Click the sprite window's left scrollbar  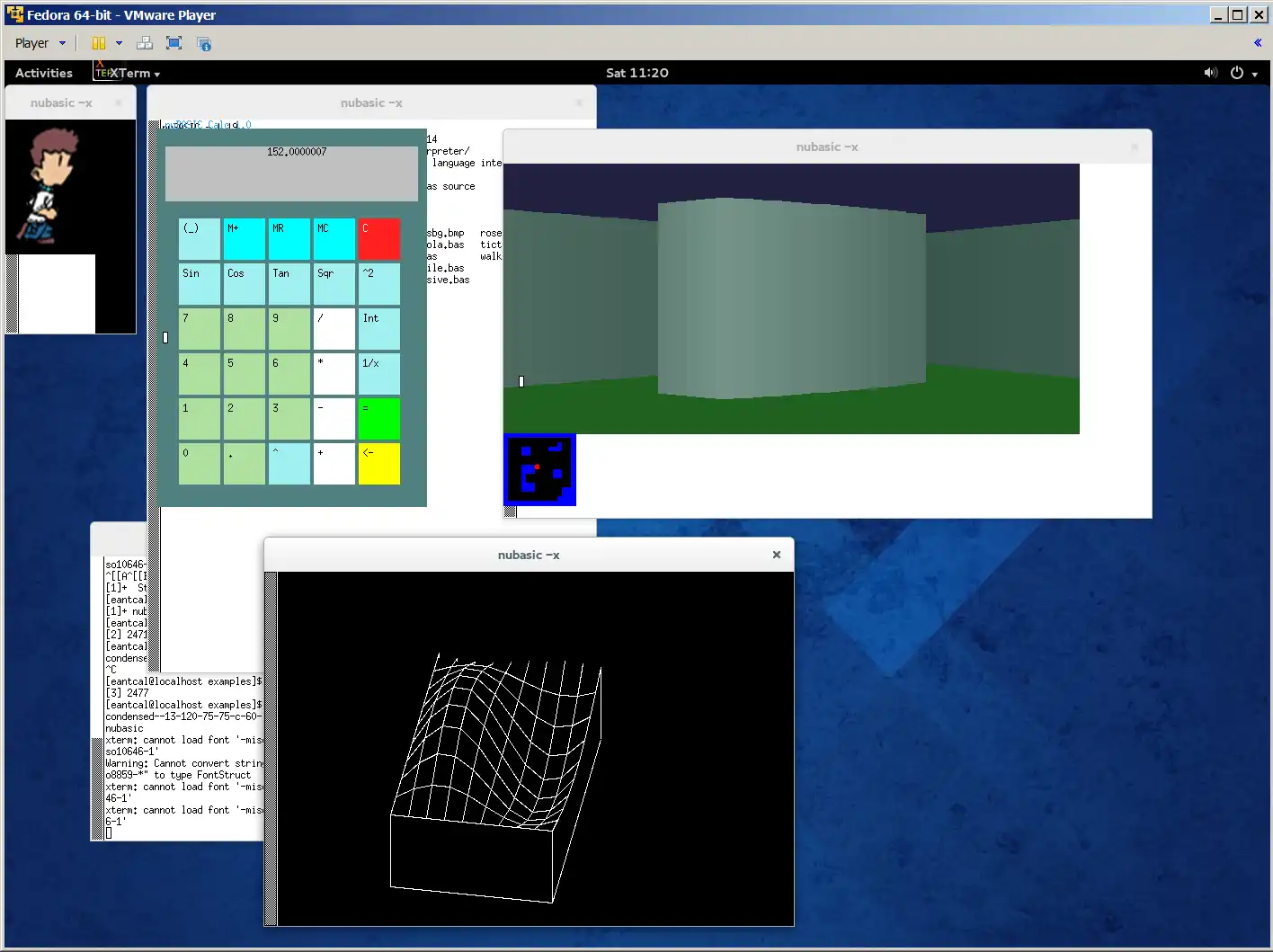pyautogui.click(x=12, y=294)
